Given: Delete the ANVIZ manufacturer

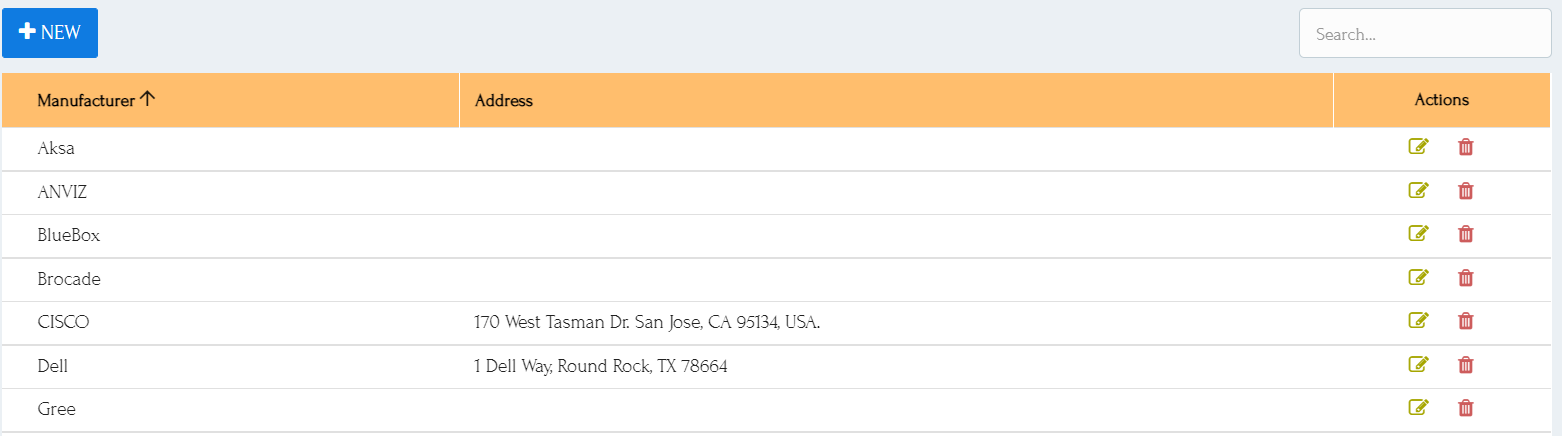Looking at the screenshot, I should point(1465,190).
